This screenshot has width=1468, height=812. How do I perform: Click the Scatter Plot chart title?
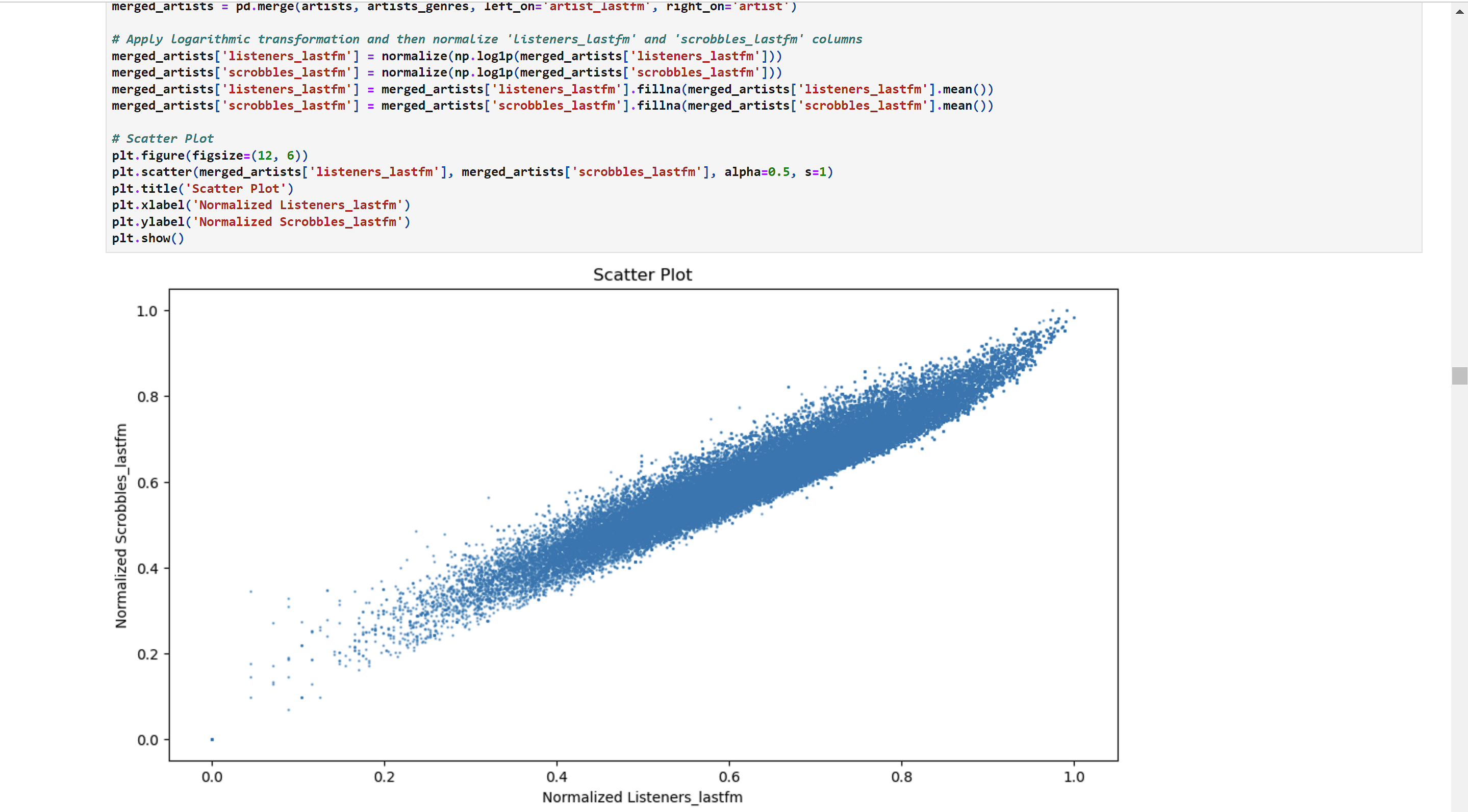point(642,274)
